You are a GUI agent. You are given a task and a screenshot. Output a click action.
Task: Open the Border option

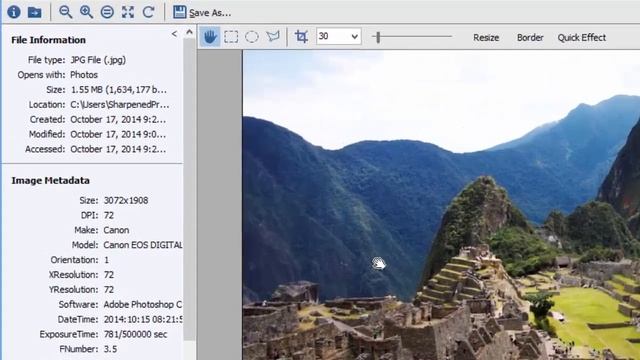(530, 38)
